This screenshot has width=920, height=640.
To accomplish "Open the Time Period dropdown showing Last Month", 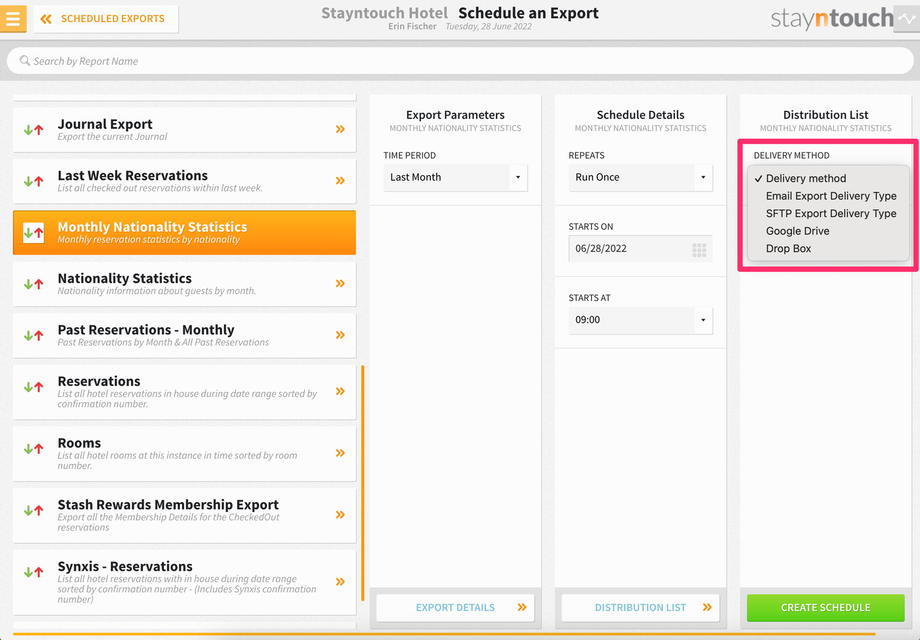I will [x=455, y=177].
